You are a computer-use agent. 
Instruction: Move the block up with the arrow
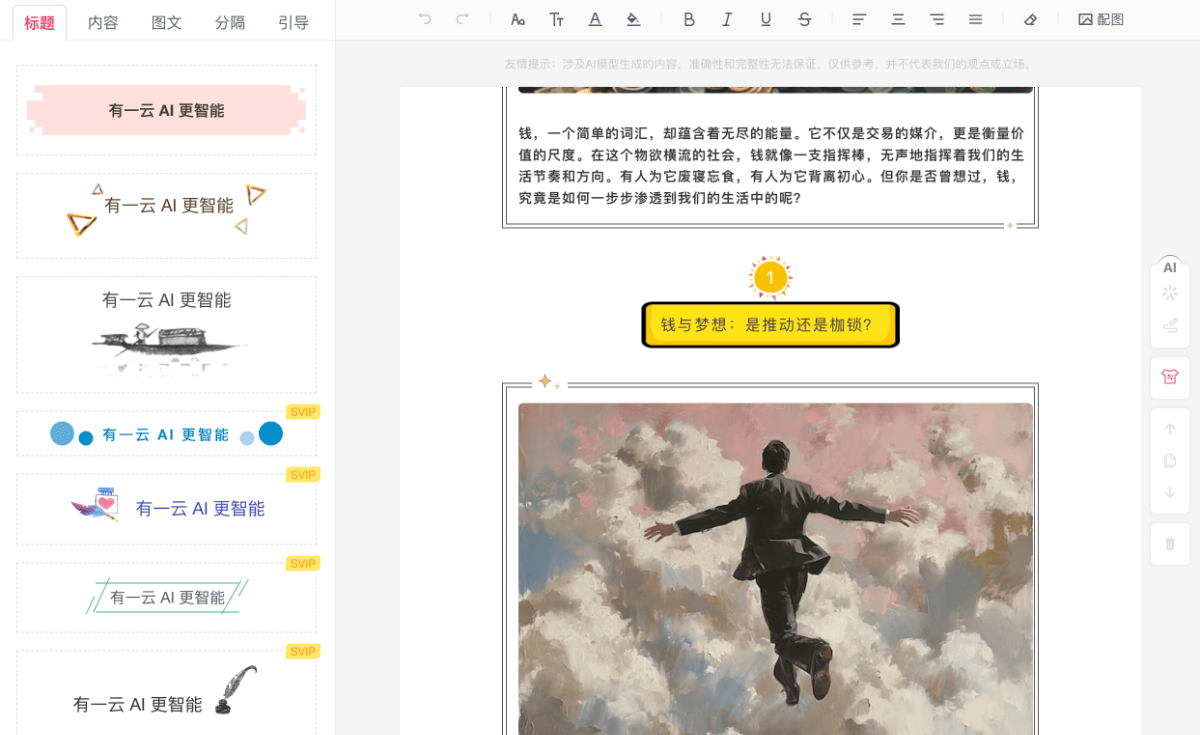pos(1170,429)
